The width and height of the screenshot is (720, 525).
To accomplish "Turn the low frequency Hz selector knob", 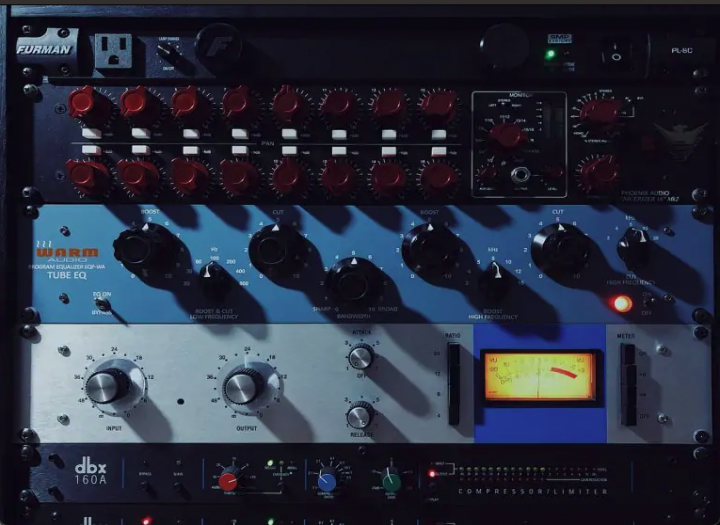I will [213, 277].
